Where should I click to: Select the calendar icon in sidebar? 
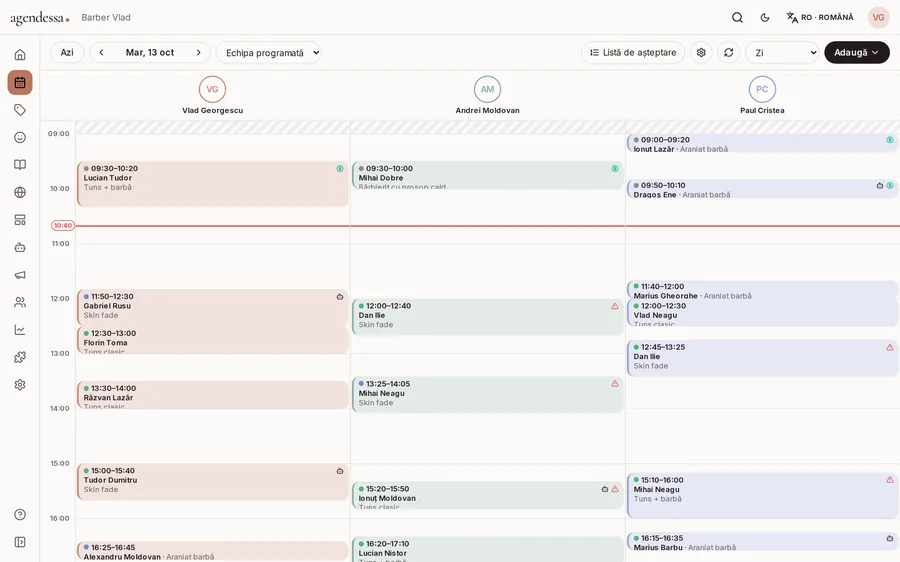pyautogui.click(x=20, y=82)
